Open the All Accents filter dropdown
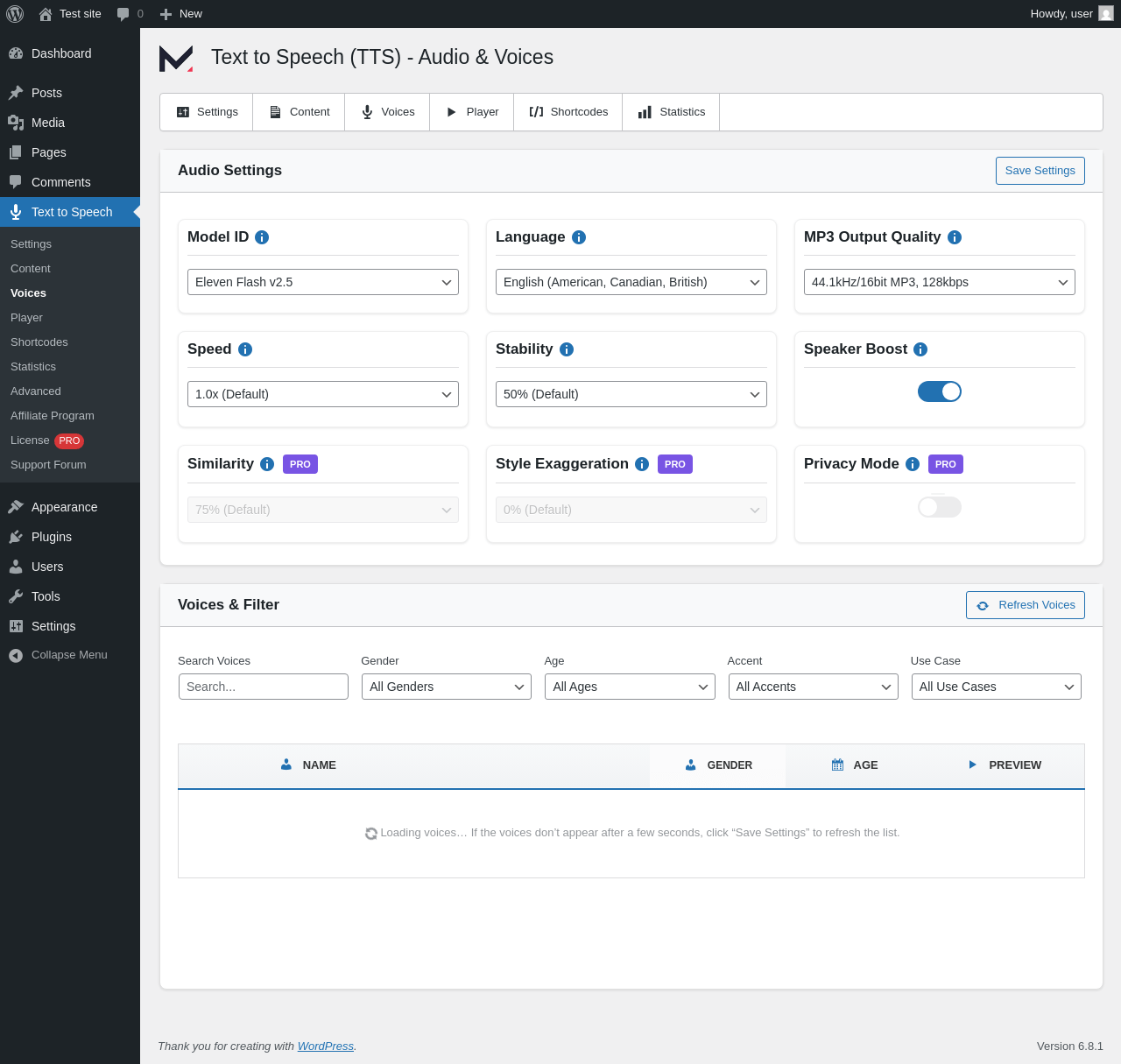The width and height of the screenshot is (1121, 1064). click(x=813, y=687)
